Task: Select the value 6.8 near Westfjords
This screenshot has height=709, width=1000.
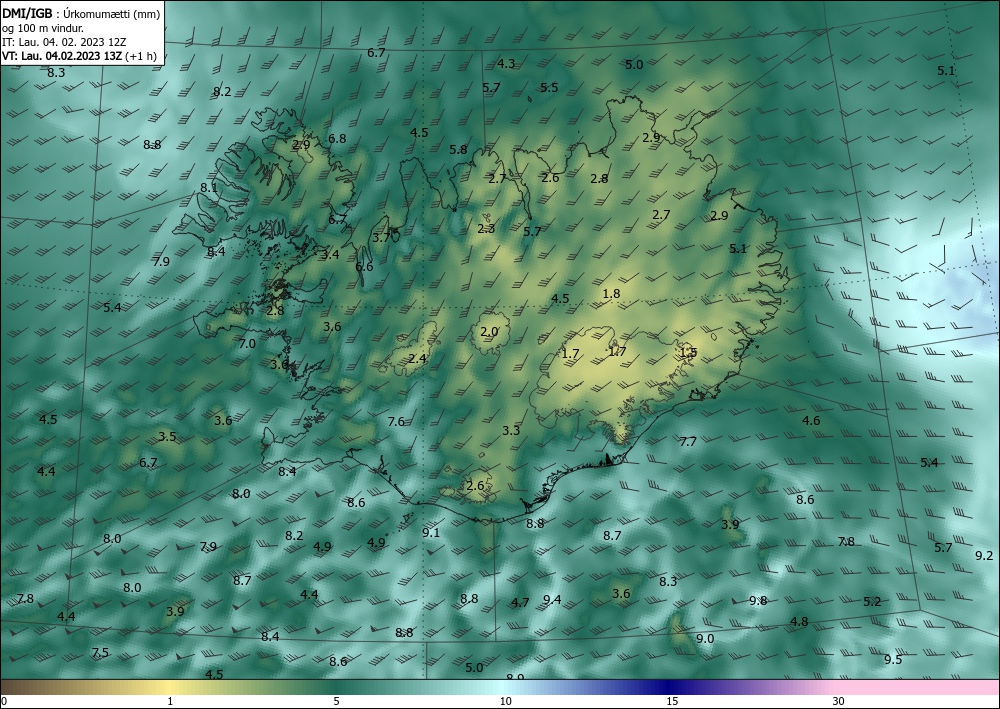Action: tap(337, 139)
